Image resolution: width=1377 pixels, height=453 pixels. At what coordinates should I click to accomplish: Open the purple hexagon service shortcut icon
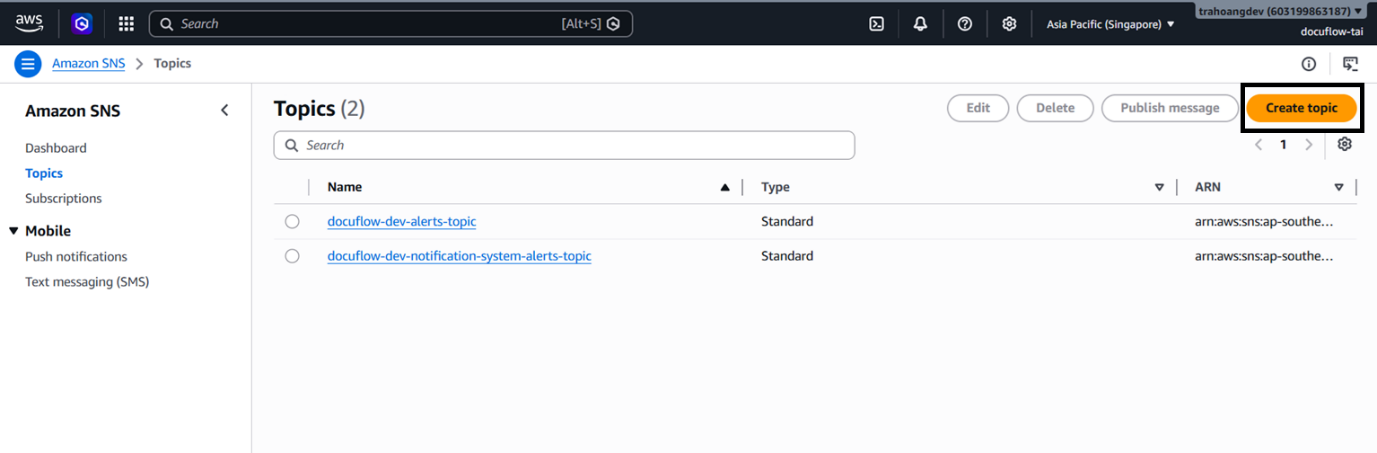pos(83,23)
